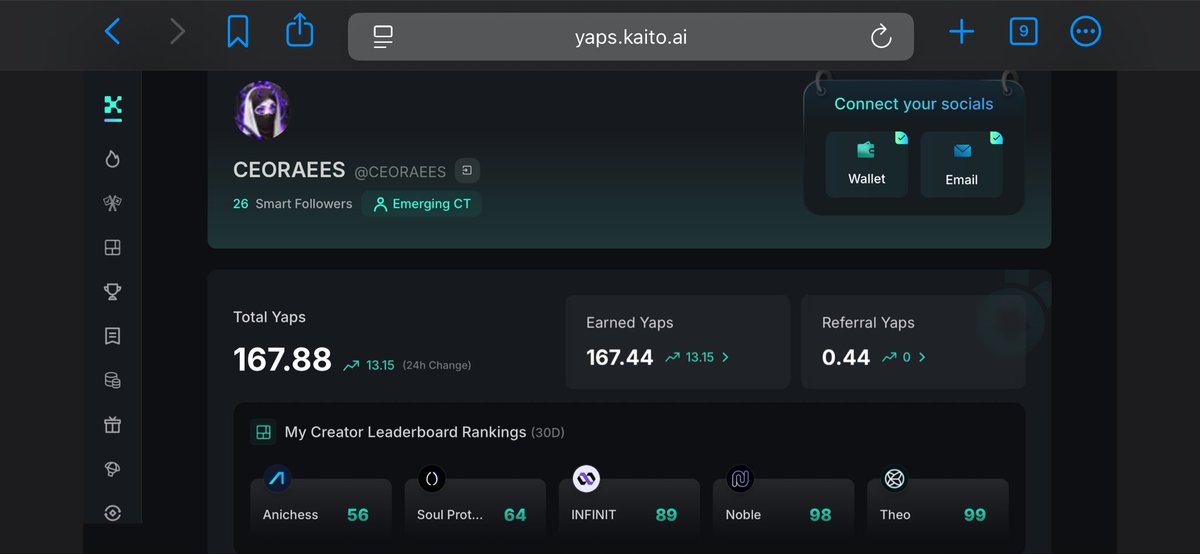
Task: Open the bottom target sidebar icon
Action: (113, 513)
